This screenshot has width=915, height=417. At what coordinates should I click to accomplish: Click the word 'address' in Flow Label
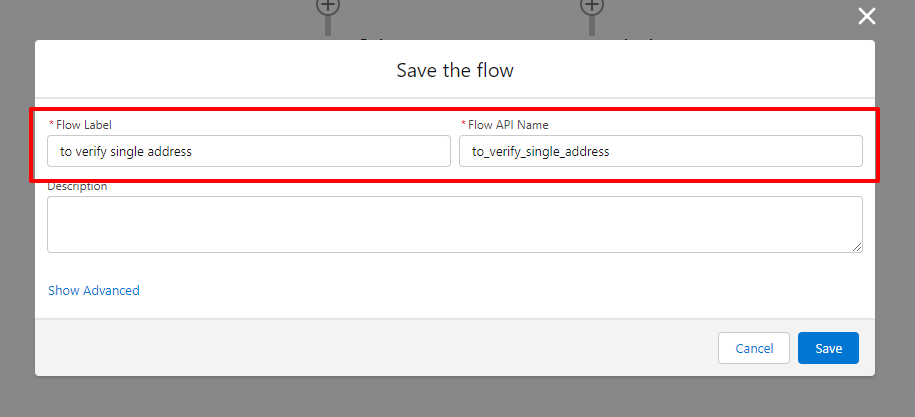click(x=167, y=152)
